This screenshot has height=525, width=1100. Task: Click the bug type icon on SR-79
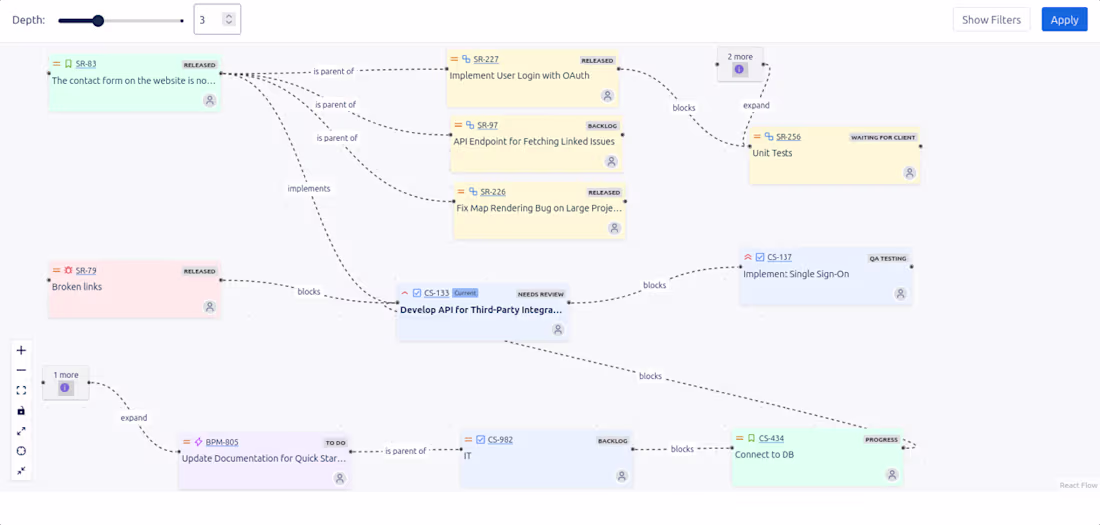coord(68,270)
